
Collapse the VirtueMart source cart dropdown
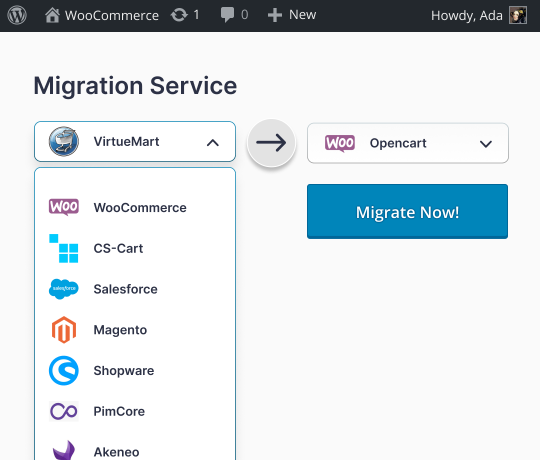click(135, 142)
